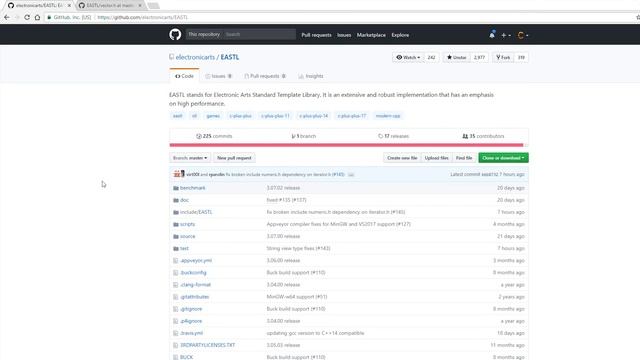Image resolution: width=640 pixels, height=360 pixels.
Task: Open the .appveyor.yml file
Action: [x=196, y=261]
